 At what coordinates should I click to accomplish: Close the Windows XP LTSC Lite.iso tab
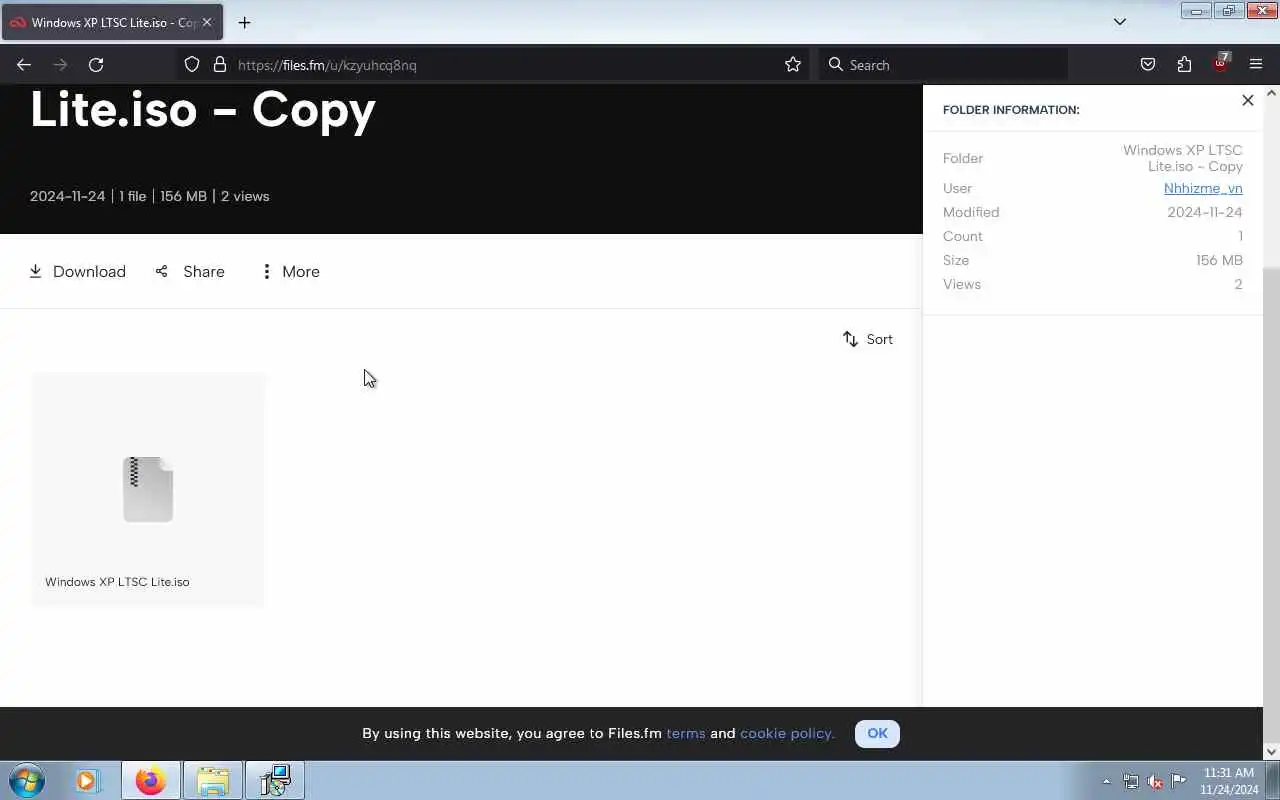point(207,22)
